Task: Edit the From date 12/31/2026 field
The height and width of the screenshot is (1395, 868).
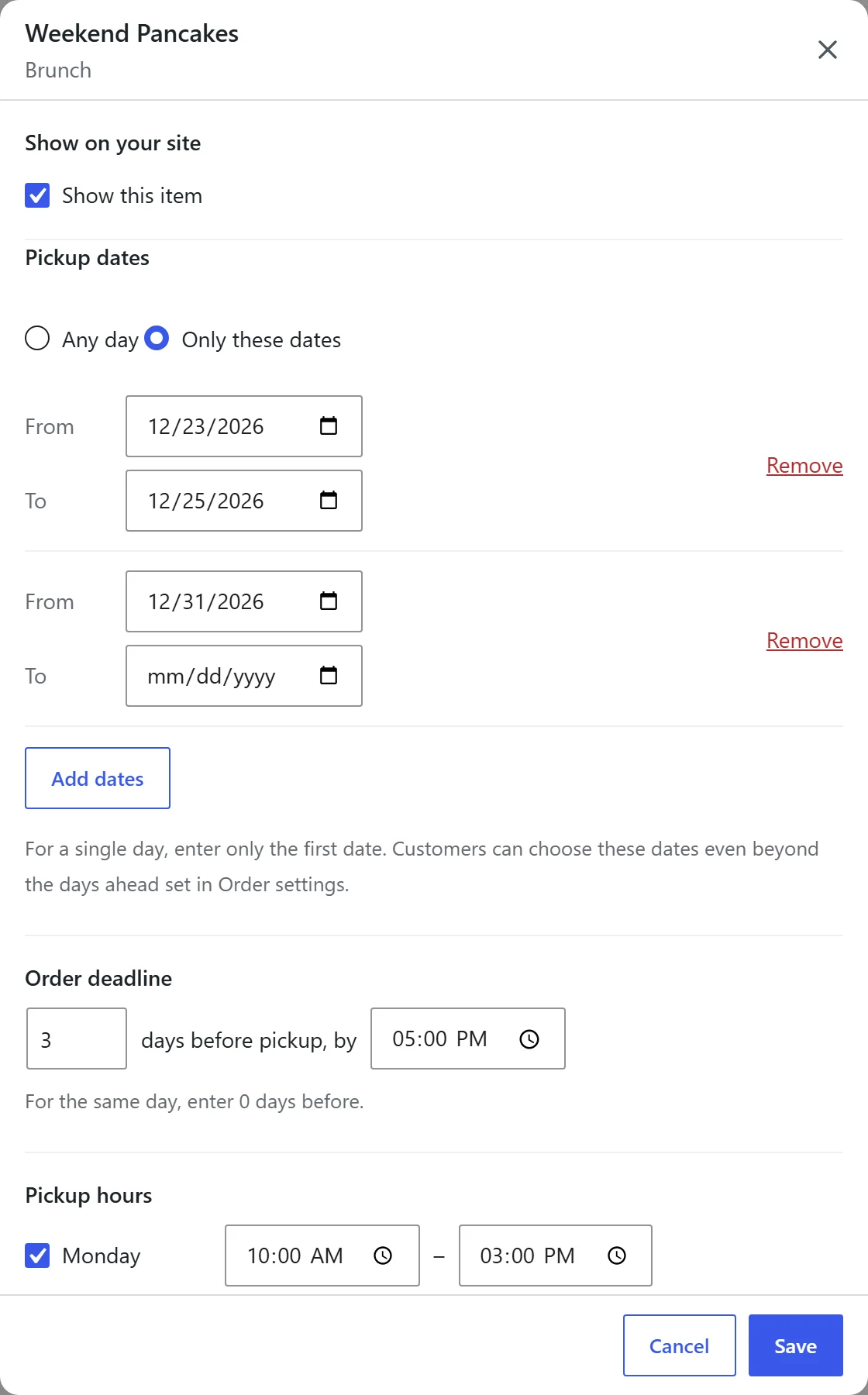Action: coord(244,601)
